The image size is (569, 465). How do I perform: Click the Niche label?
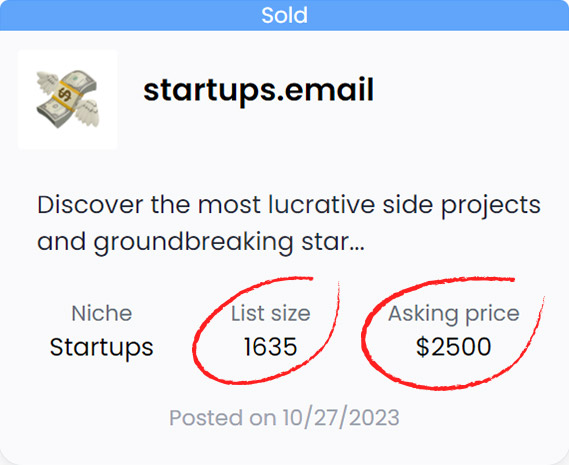(102, 313)
